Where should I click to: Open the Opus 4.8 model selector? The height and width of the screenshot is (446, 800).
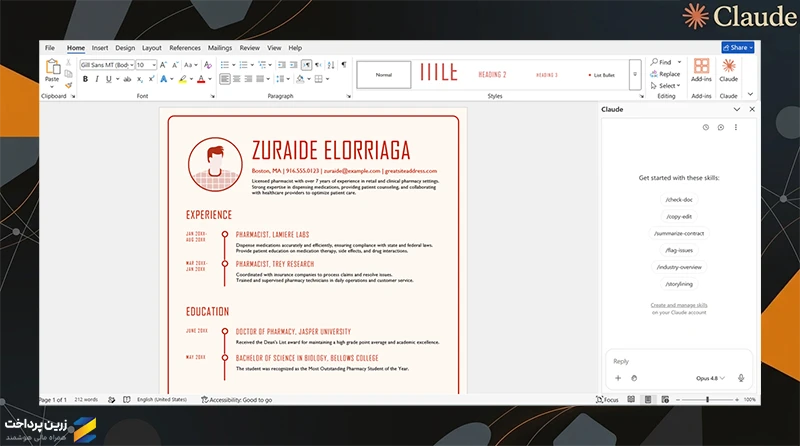[710, 378]
